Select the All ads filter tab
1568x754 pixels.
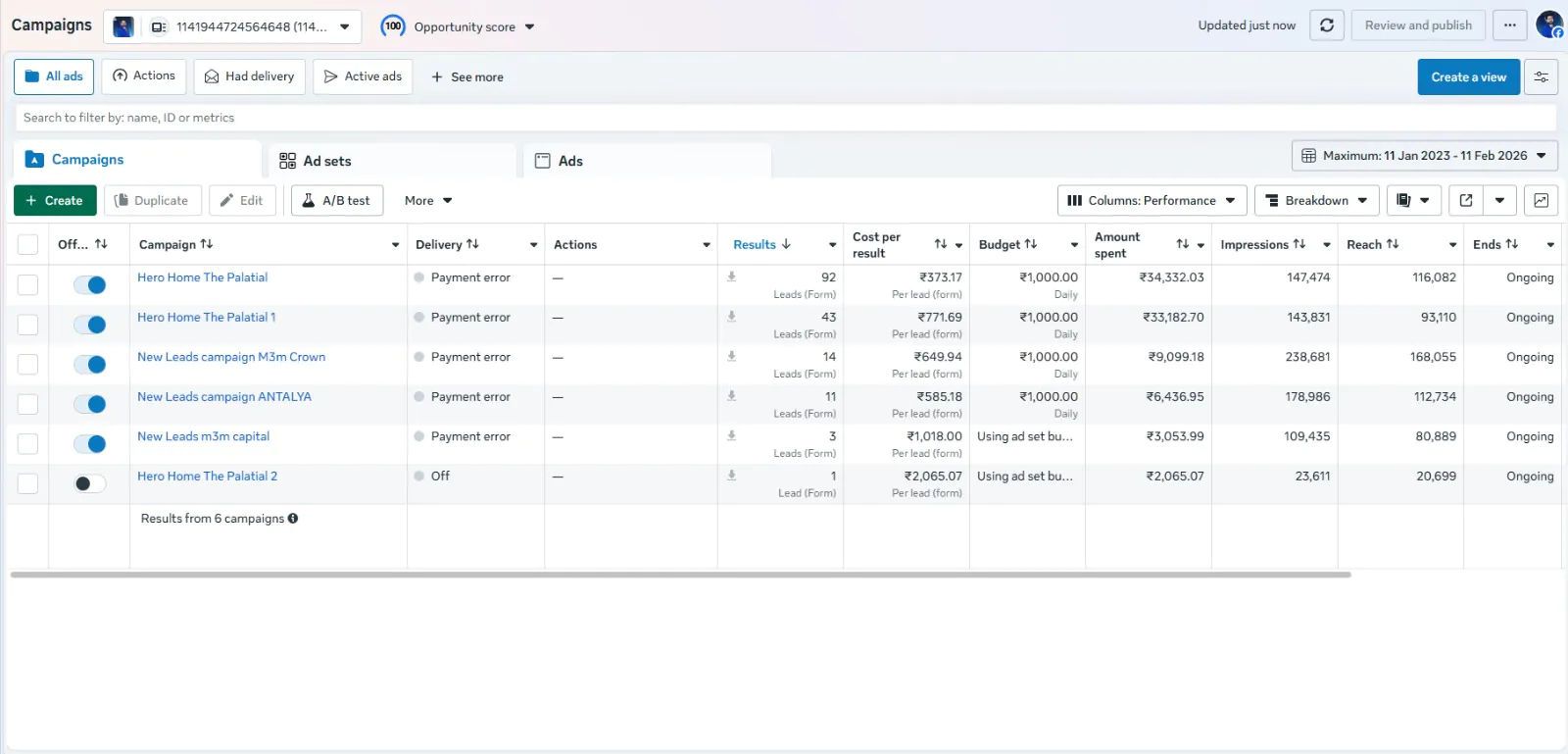[54, 76]
